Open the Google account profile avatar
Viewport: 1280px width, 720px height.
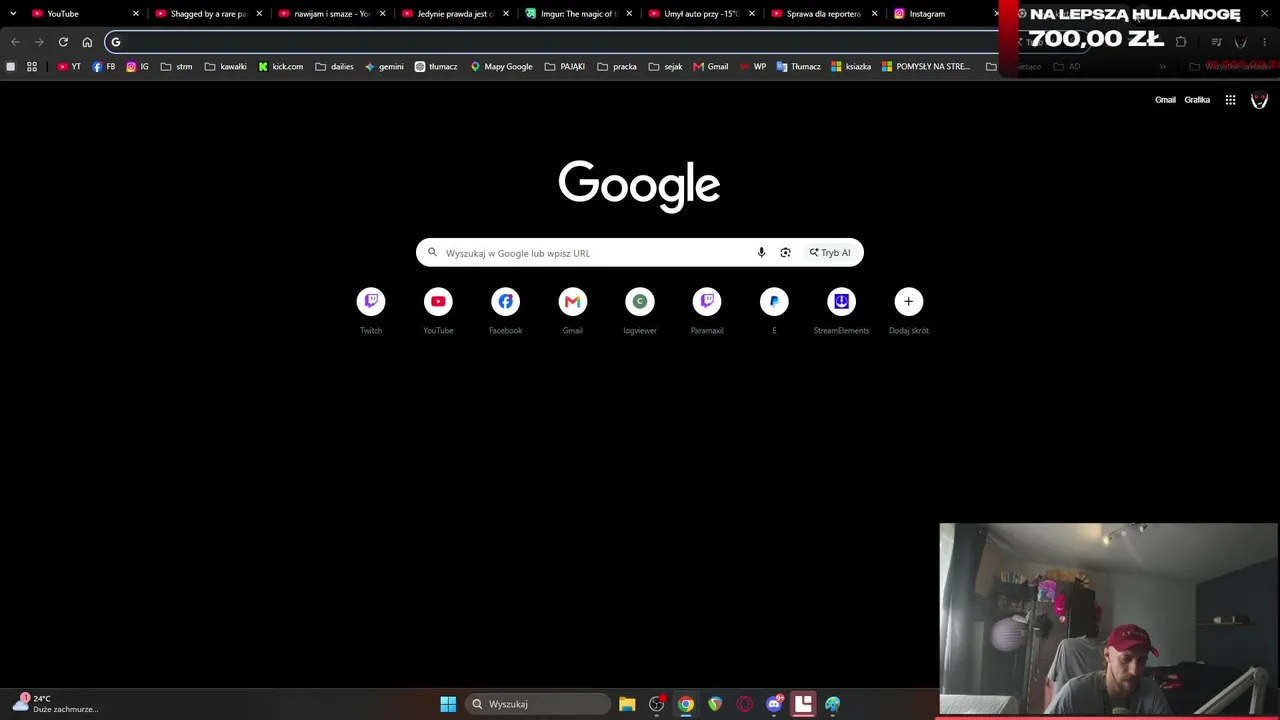1259,100
